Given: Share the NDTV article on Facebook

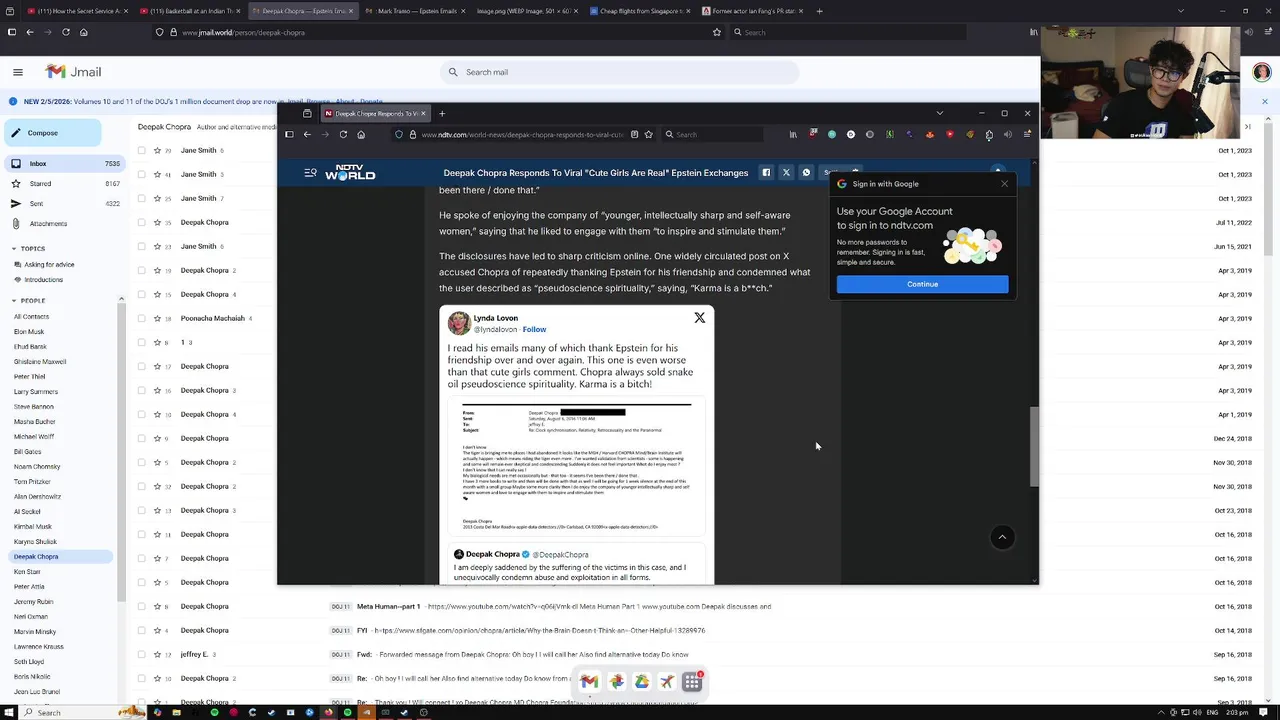Looking at the screenshot, I should pos(766,173).
